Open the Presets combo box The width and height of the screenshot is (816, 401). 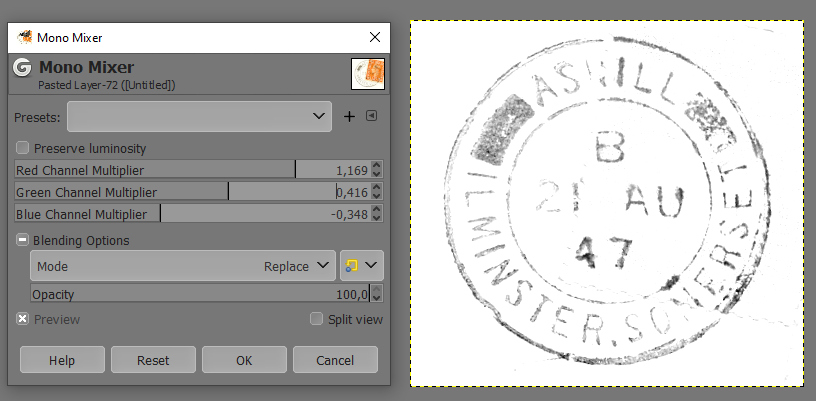tap(199, 117)
